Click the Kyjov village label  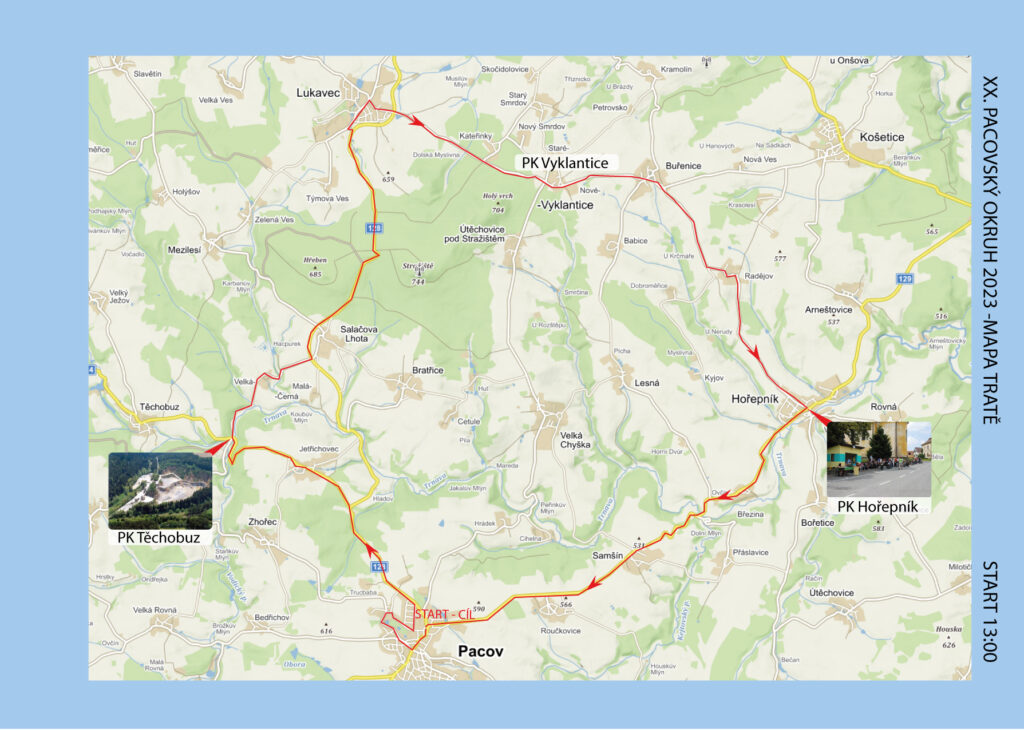714,378
